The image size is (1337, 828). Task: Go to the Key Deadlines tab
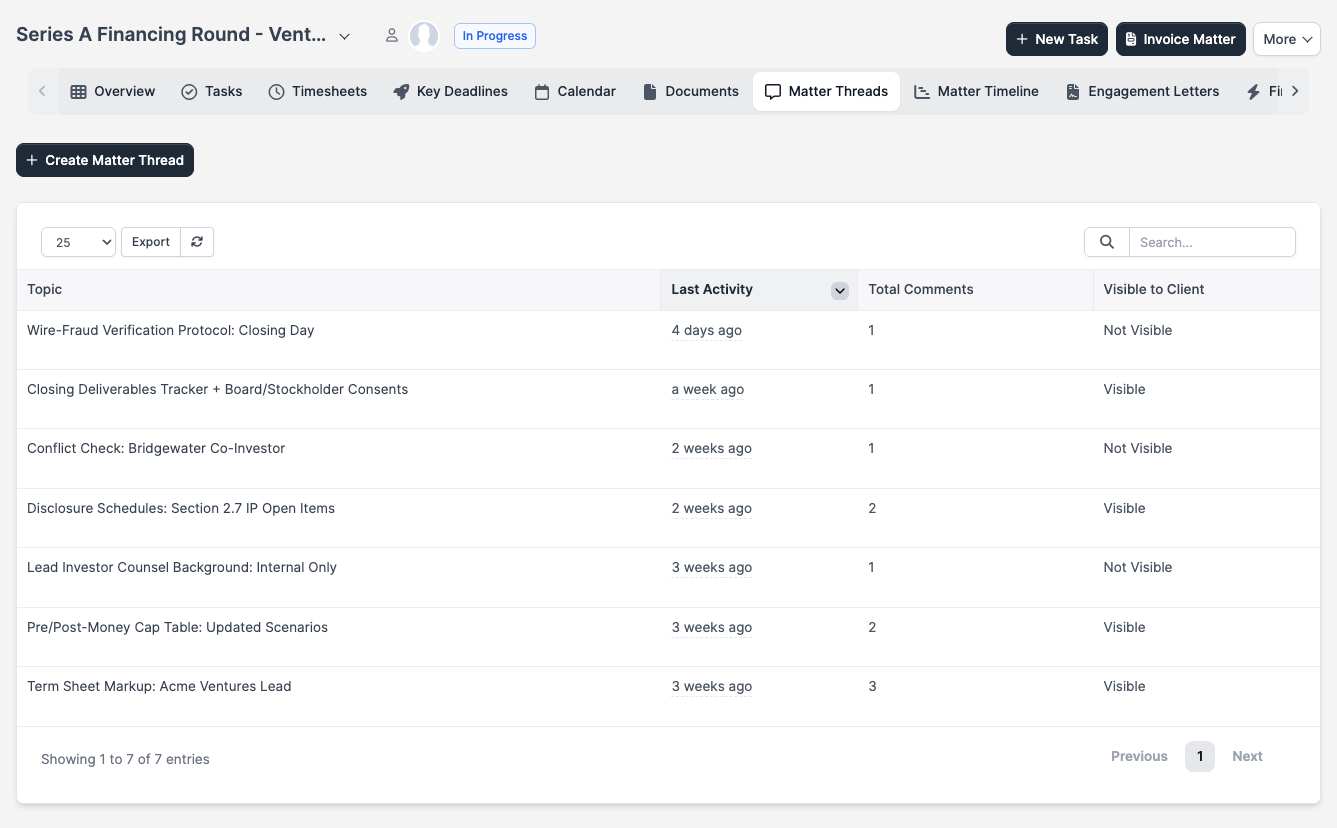pyautogui.click(x=450, y=91)
